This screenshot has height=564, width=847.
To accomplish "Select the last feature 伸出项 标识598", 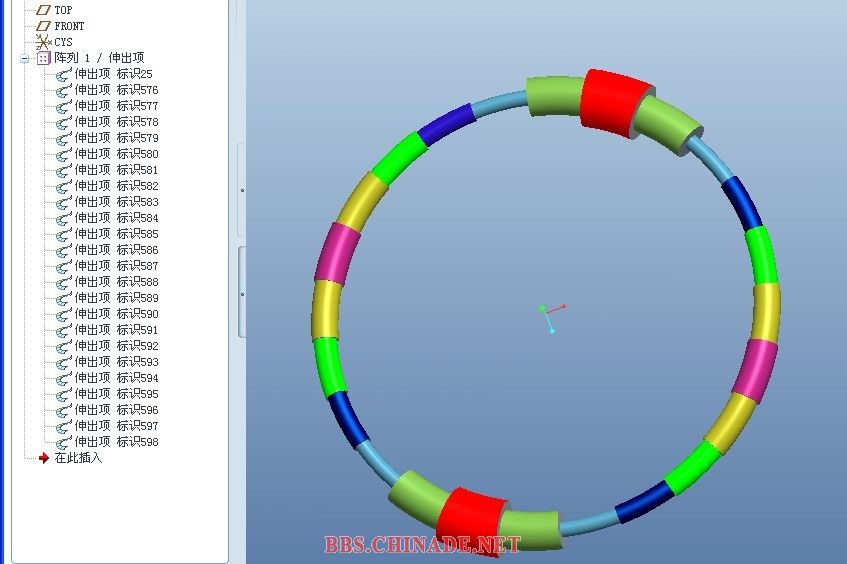I will click(x=116, y=442).
